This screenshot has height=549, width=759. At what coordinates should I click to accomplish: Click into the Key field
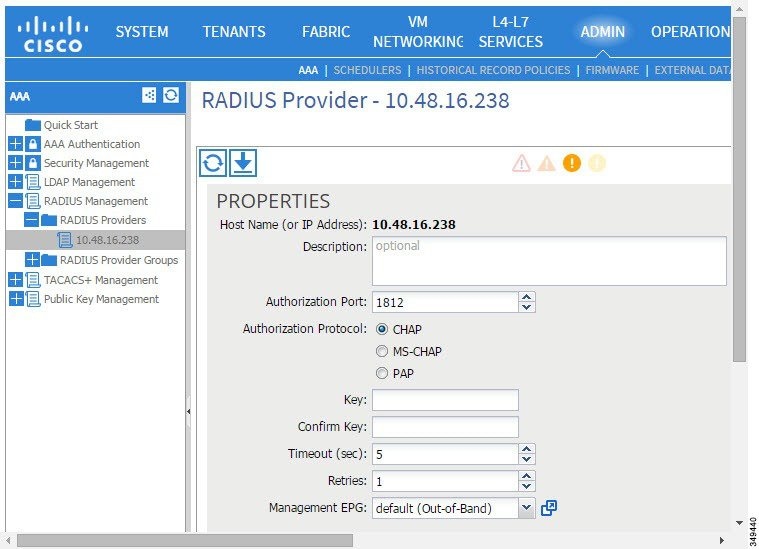pyautogui.click(x=445, y=400)
